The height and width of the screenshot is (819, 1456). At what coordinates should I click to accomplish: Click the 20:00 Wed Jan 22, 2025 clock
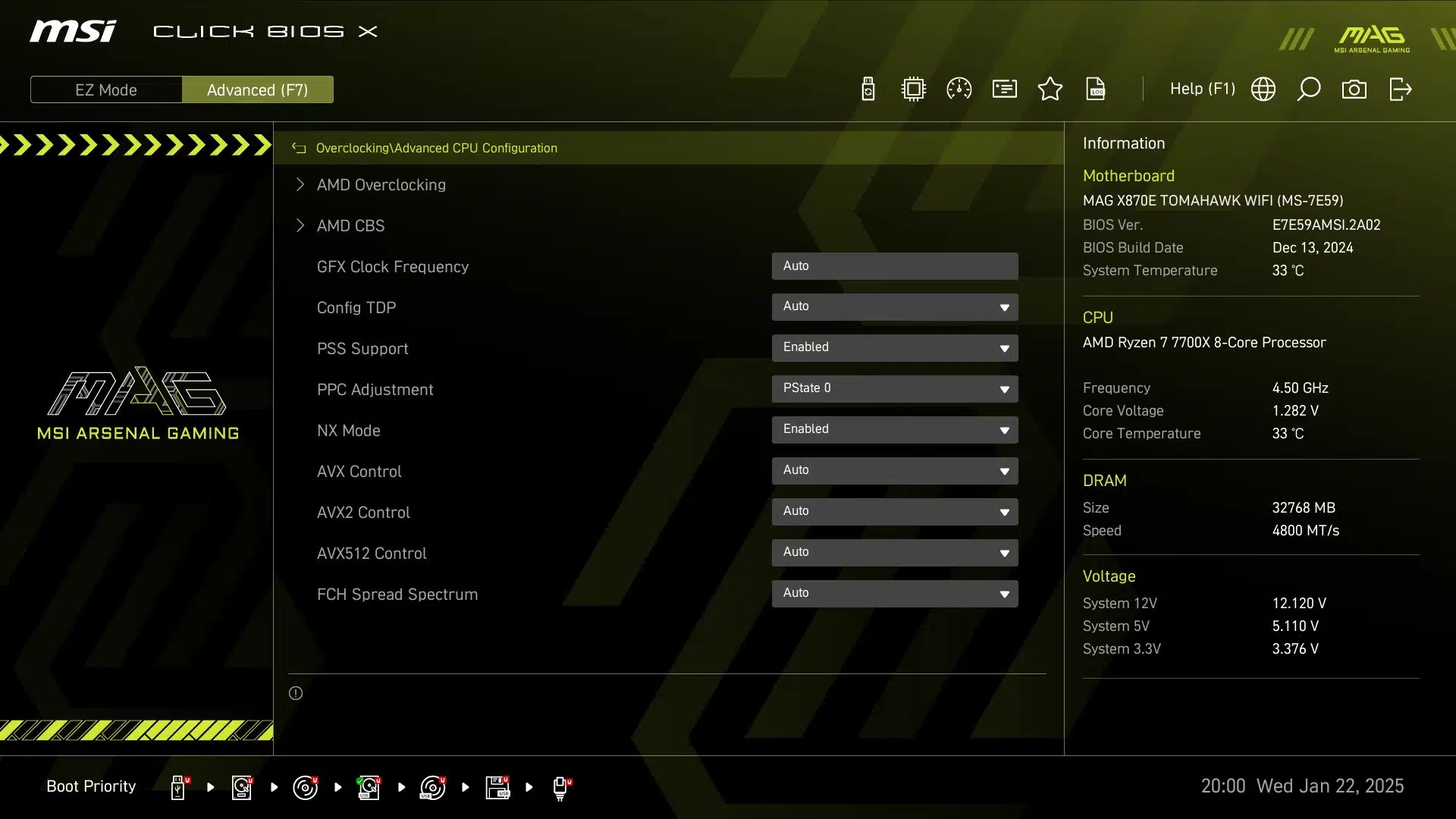(1302, 786)
